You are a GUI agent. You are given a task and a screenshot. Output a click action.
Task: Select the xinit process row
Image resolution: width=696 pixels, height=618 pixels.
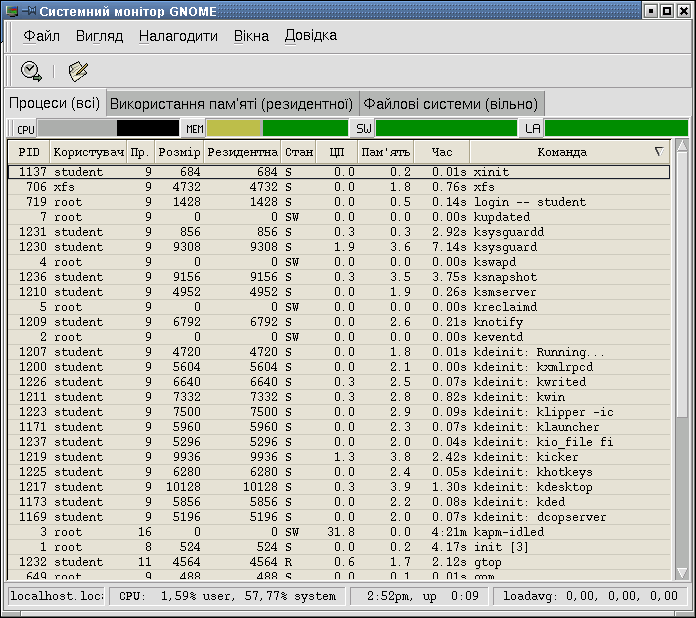339,172
